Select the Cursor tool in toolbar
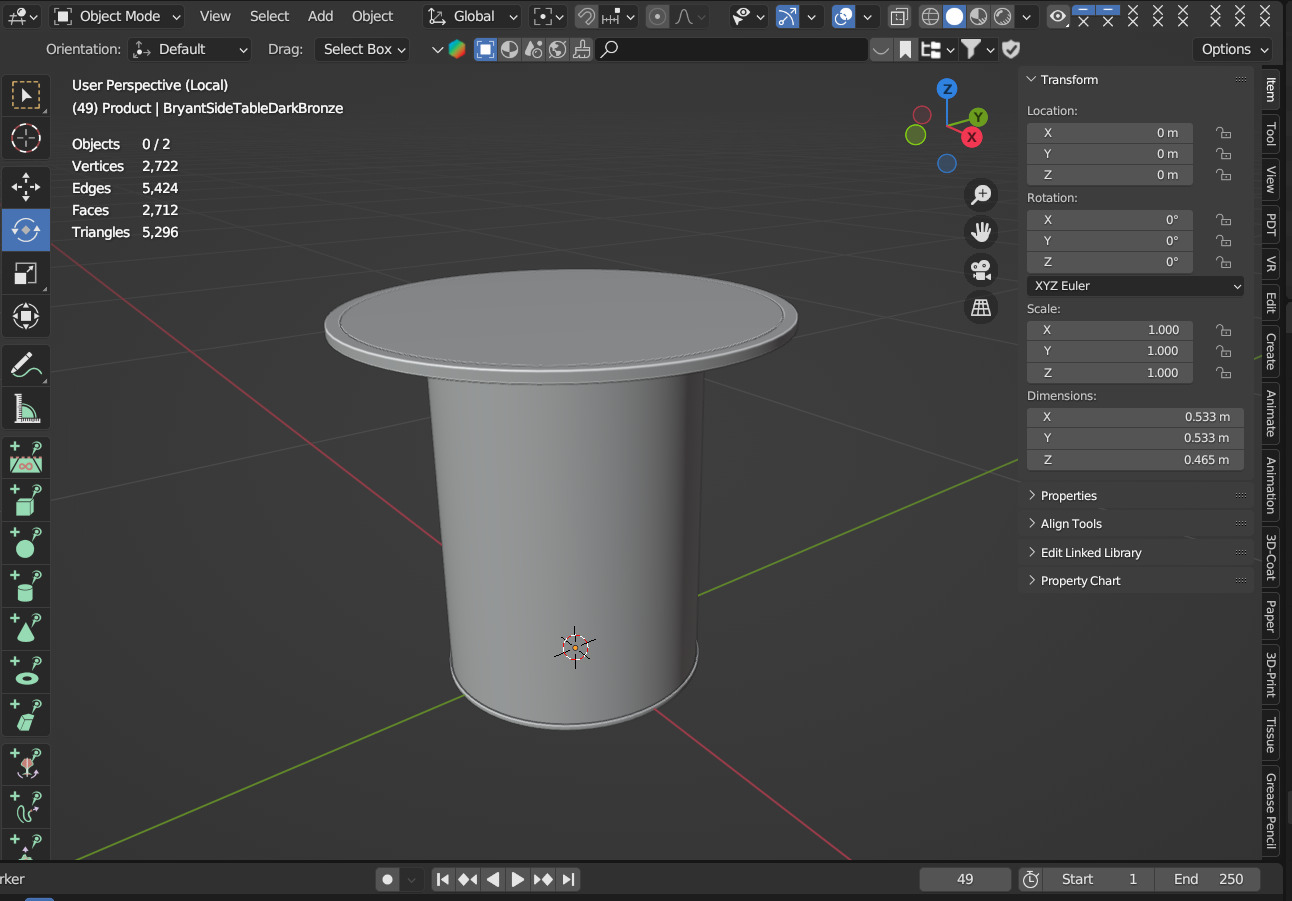Screen dimensions: 1292x901 (x=26, y=138)
